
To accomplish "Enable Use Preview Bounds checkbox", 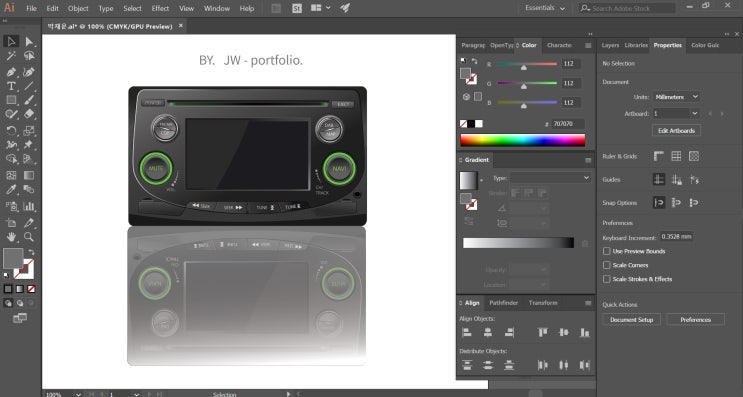I will 607,251.
